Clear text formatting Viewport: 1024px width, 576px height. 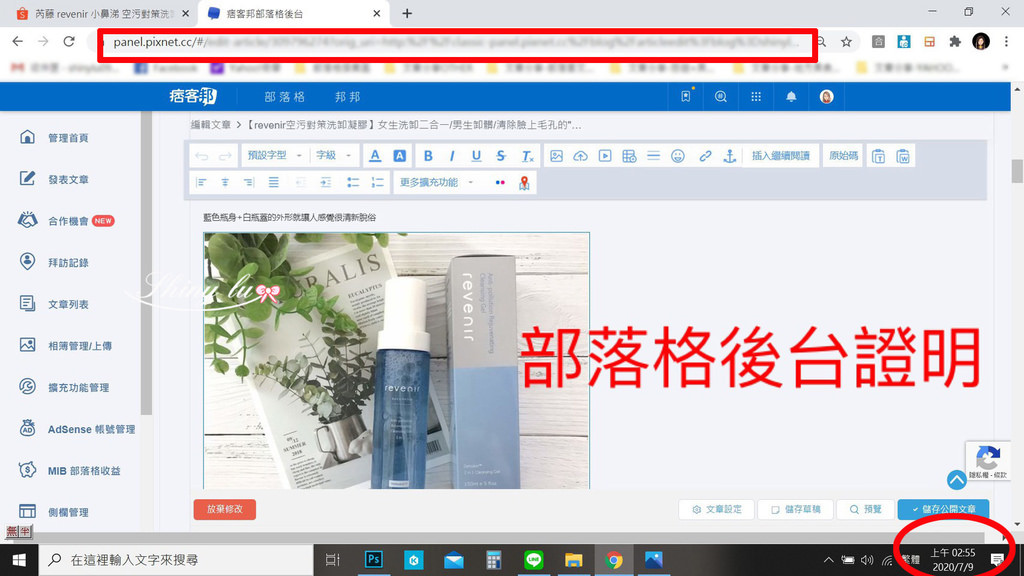[526, 156]
